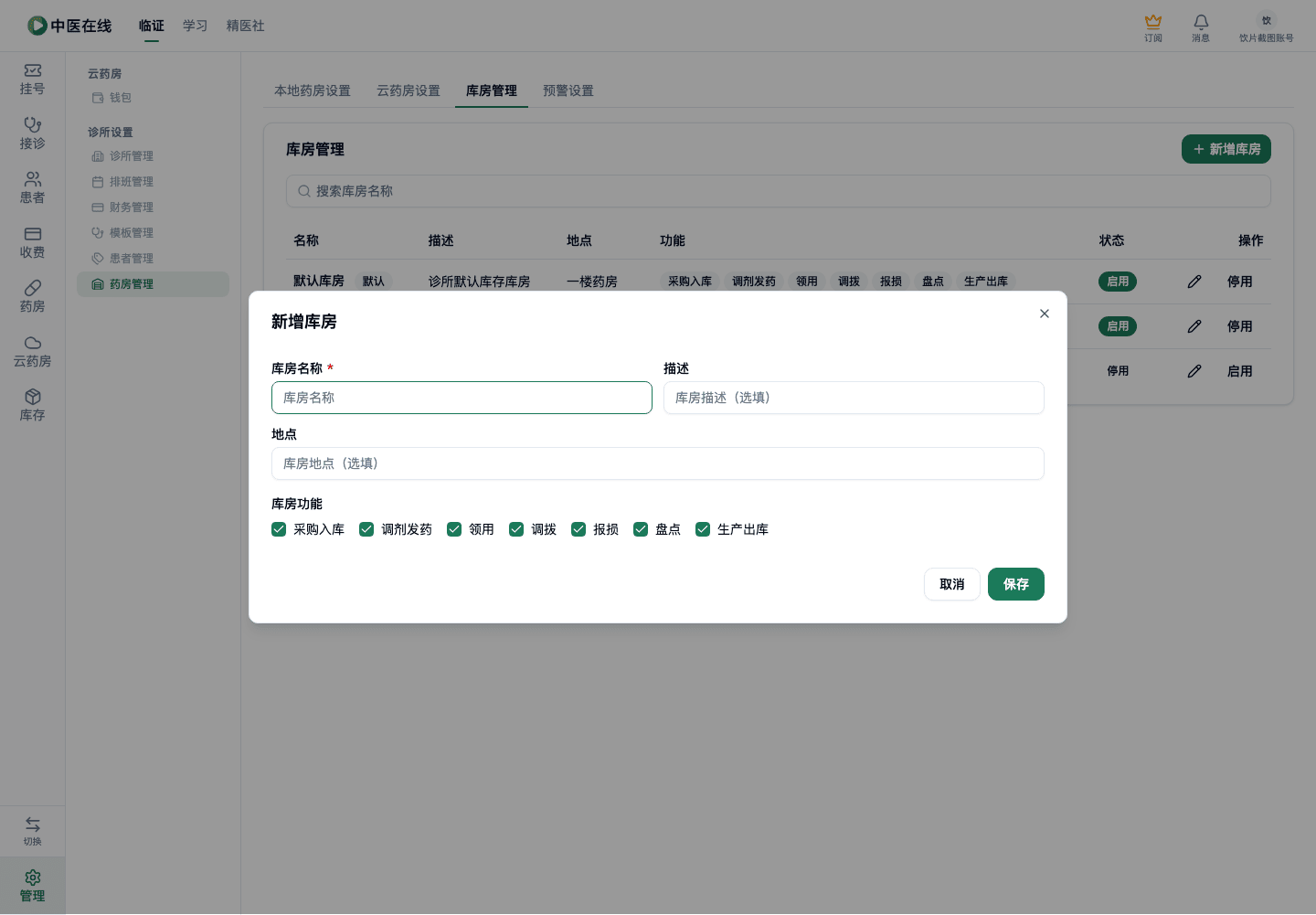Image resolution: width=1316 pixels, height=915 pixels.
Task: Focus the 库房名称 input field
Action: (462, 398)
